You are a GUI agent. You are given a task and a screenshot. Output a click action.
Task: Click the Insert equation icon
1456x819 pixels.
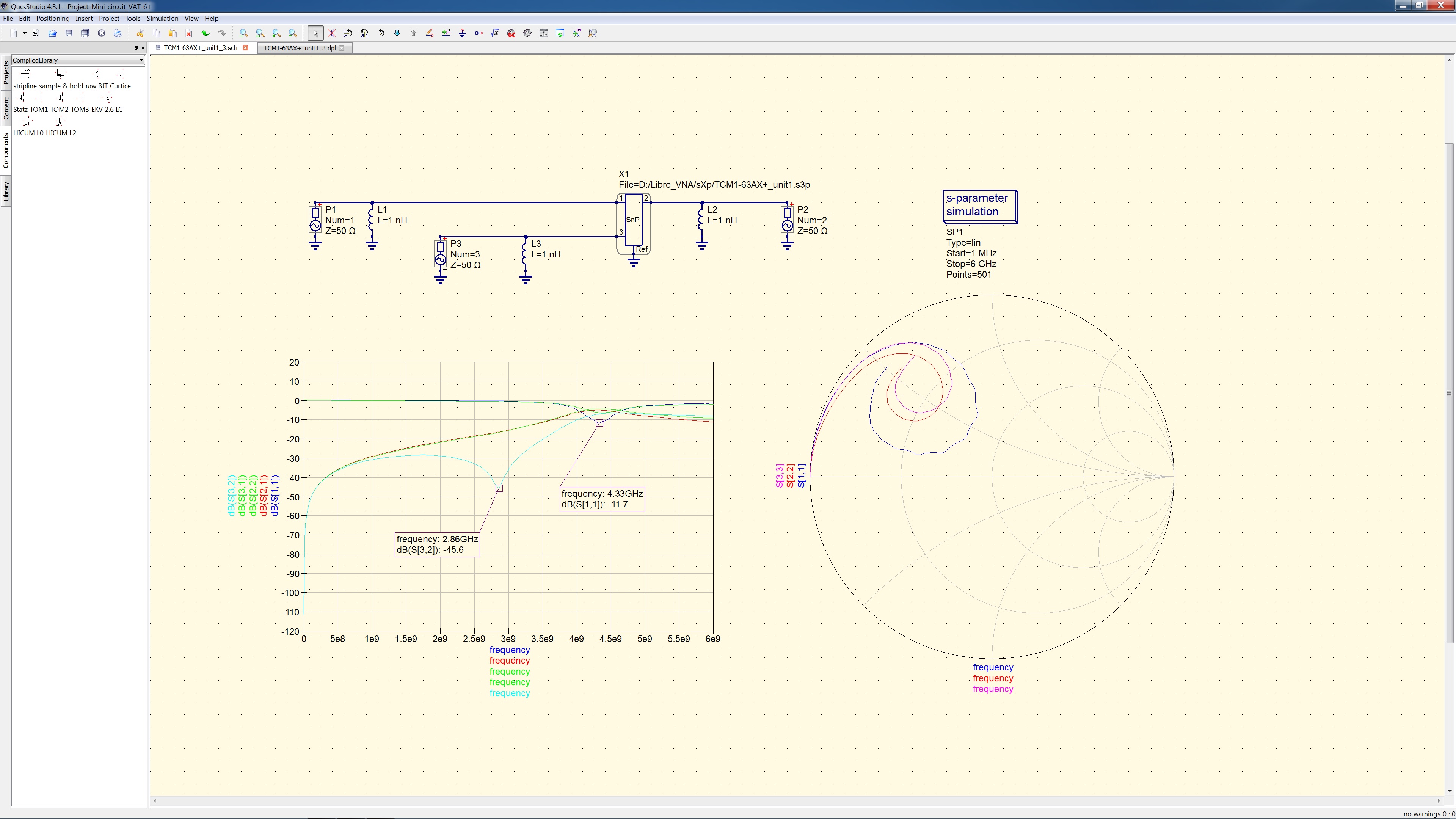pyautogui.click(x=494, y=33)
